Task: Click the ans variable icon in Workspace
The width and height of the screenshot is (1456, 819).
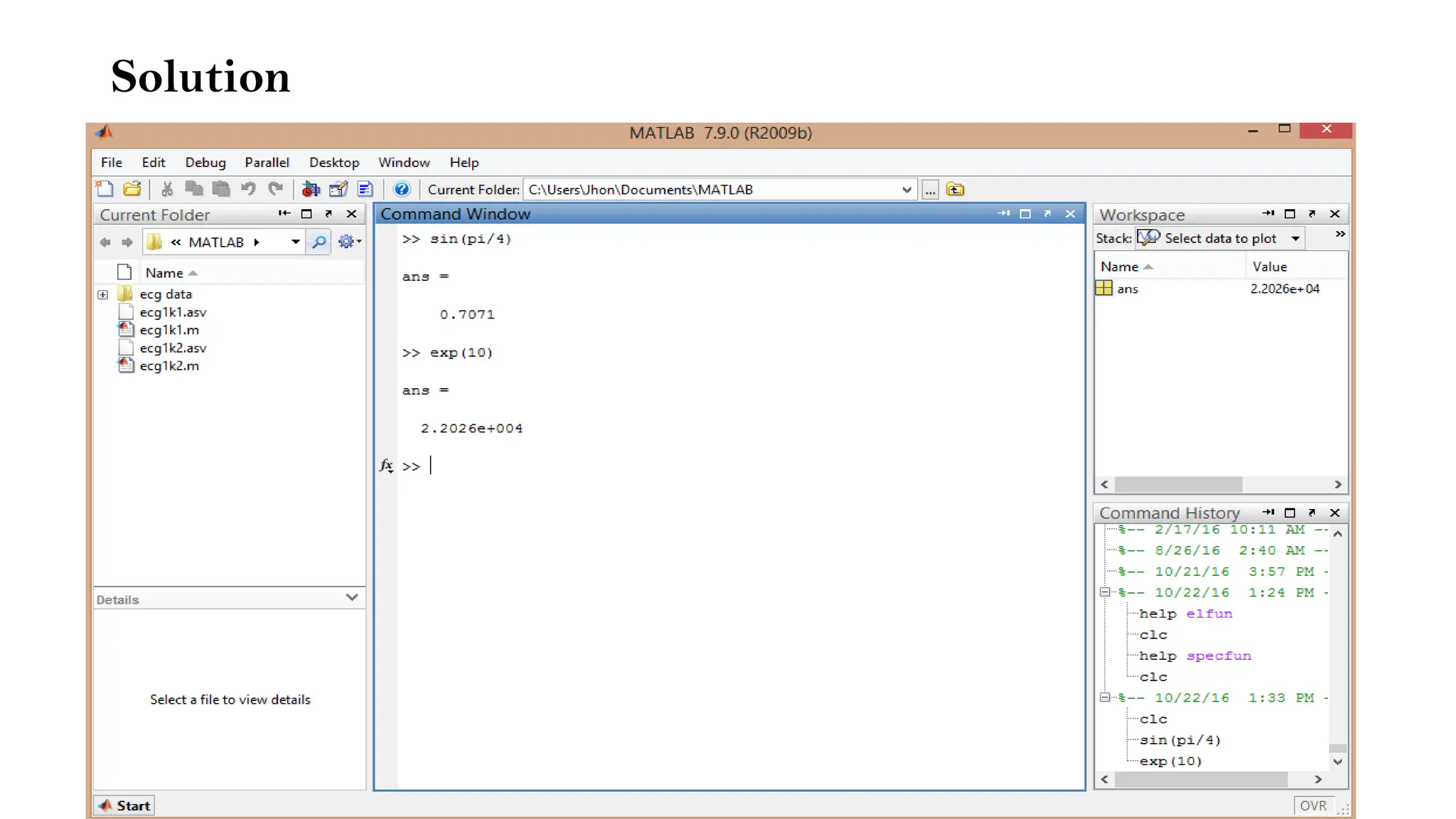Action: click(x=1104, y=288)
